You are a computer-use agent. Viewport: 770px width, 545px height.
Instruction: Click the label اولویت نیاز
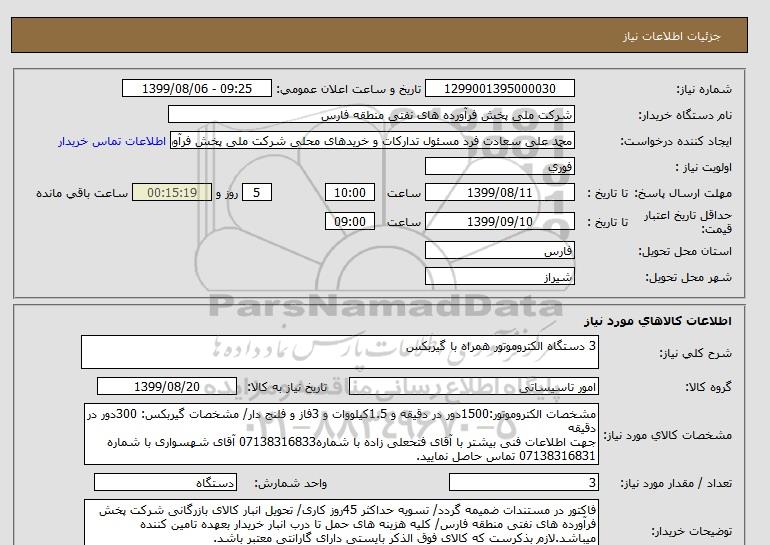(703, 167)
